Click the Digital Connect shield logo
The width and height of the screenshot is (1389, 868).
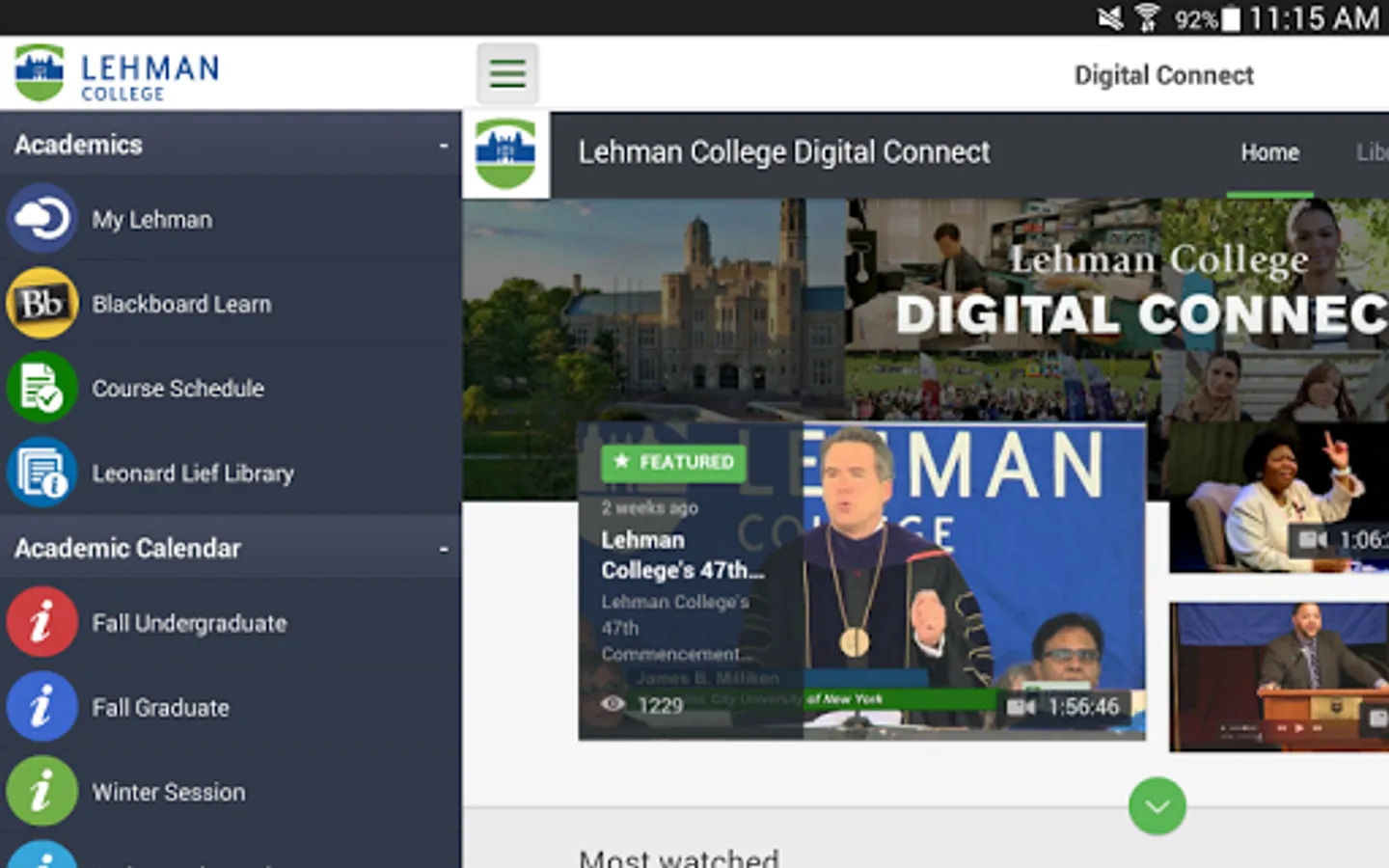click(506, 154)
